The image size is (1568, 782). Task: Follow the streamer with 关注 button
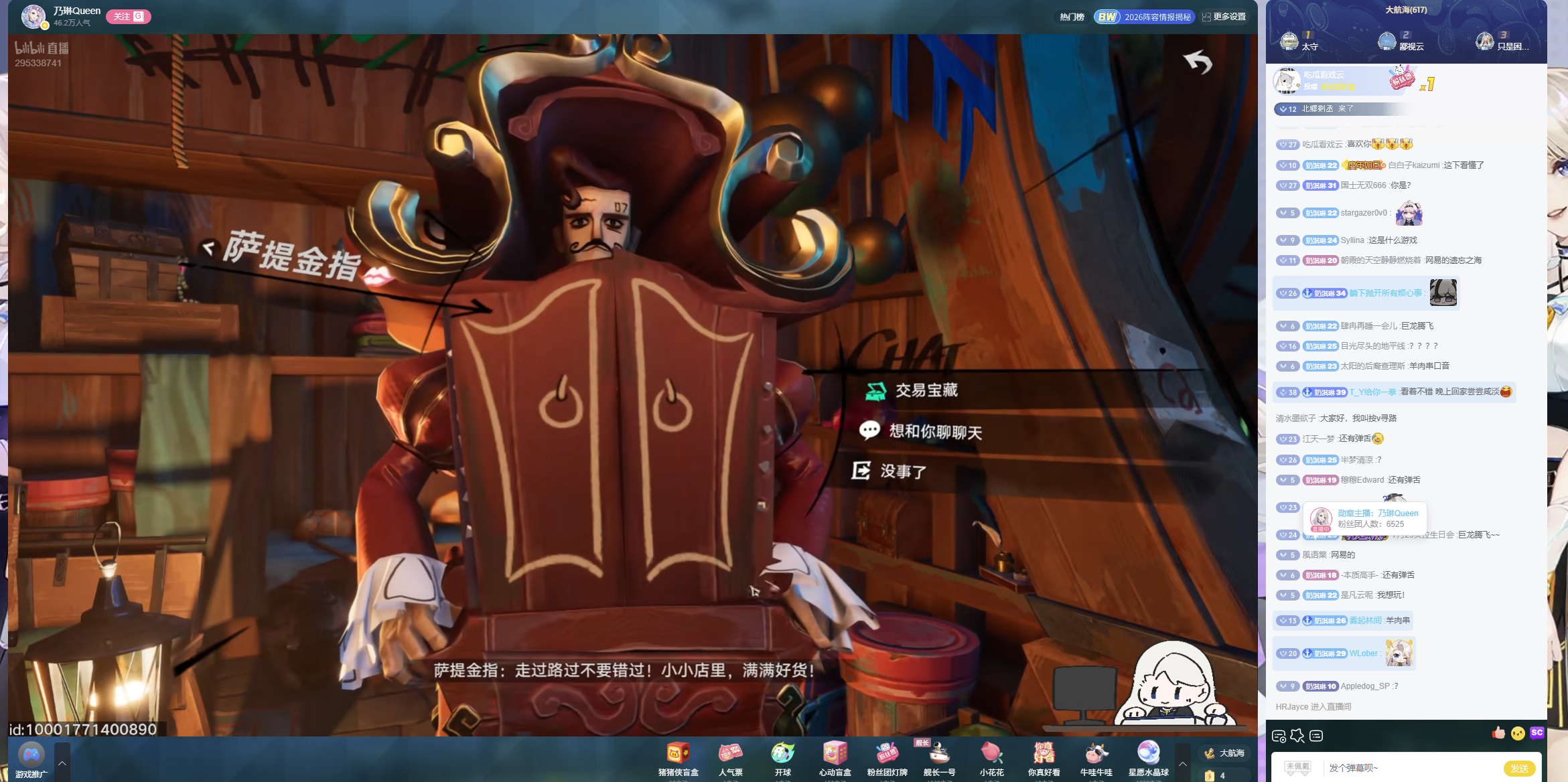(x=128, y=17)
